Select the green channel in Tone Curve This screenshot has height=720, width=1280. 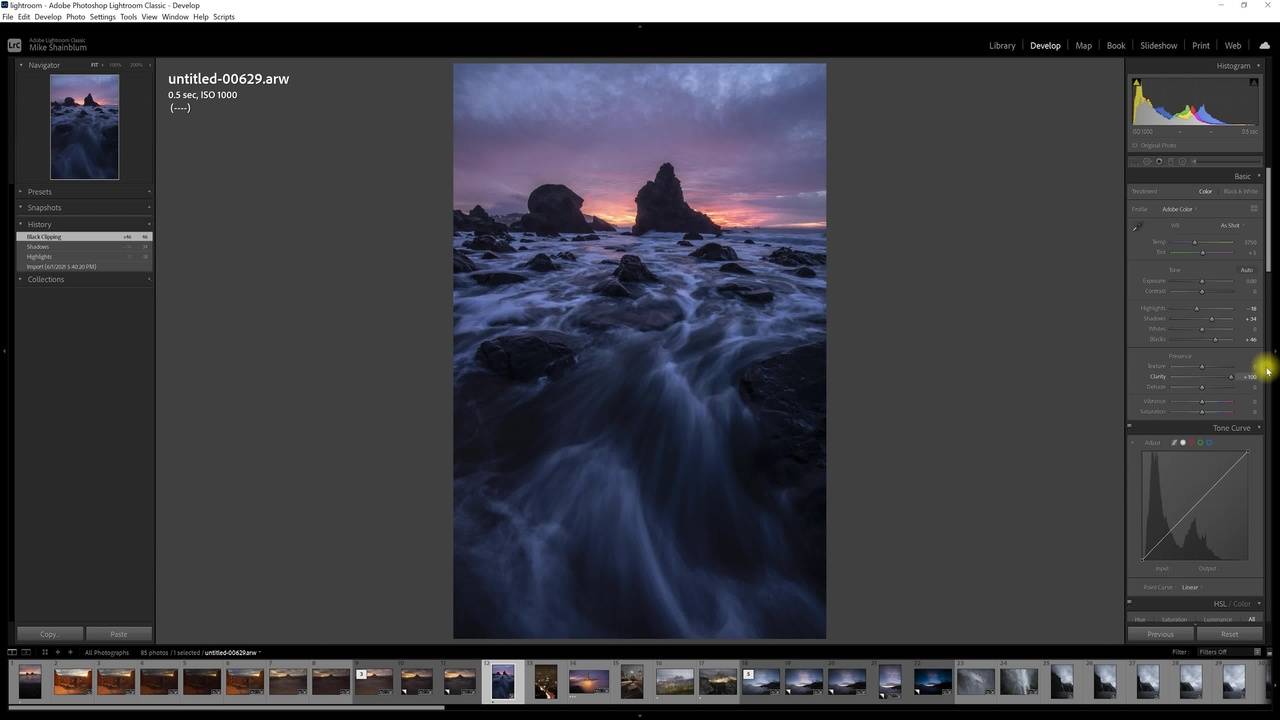click(1200, 442)
